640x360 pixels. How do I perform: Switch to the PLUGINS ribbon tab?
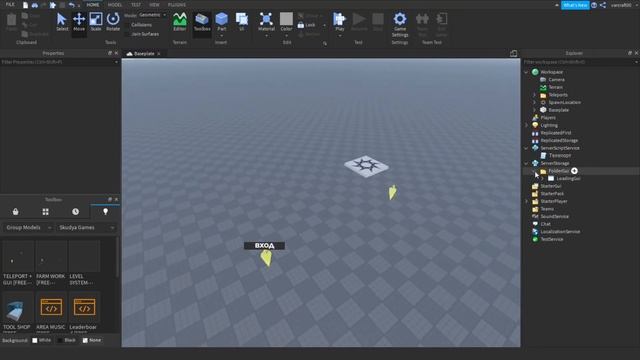pos(177,4)
